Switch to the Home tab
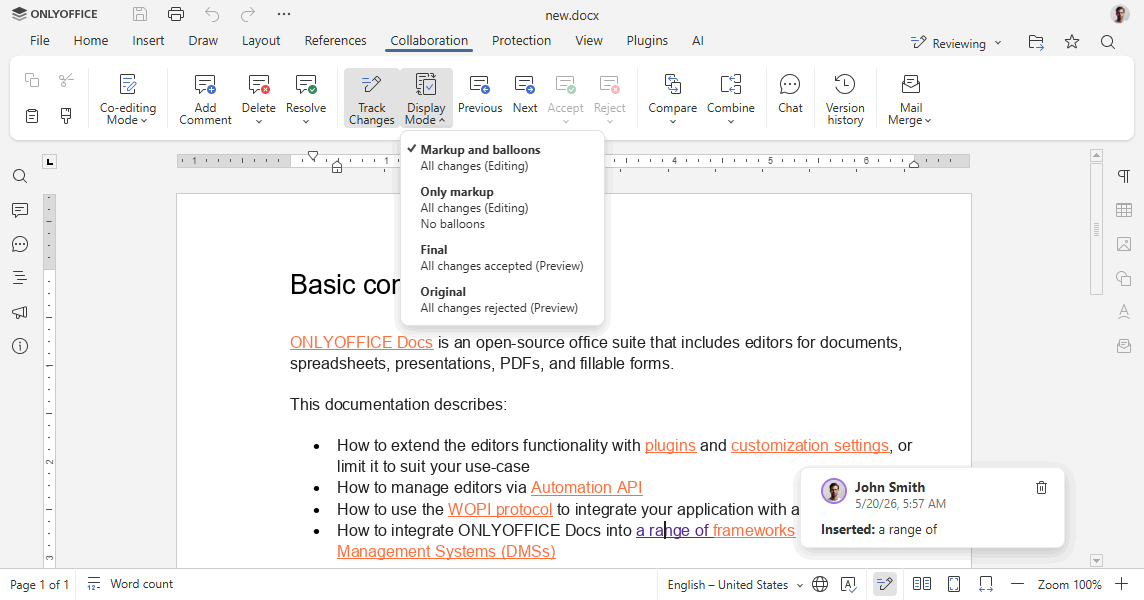This screenshot has width=1144, height=600. [90, 41]
